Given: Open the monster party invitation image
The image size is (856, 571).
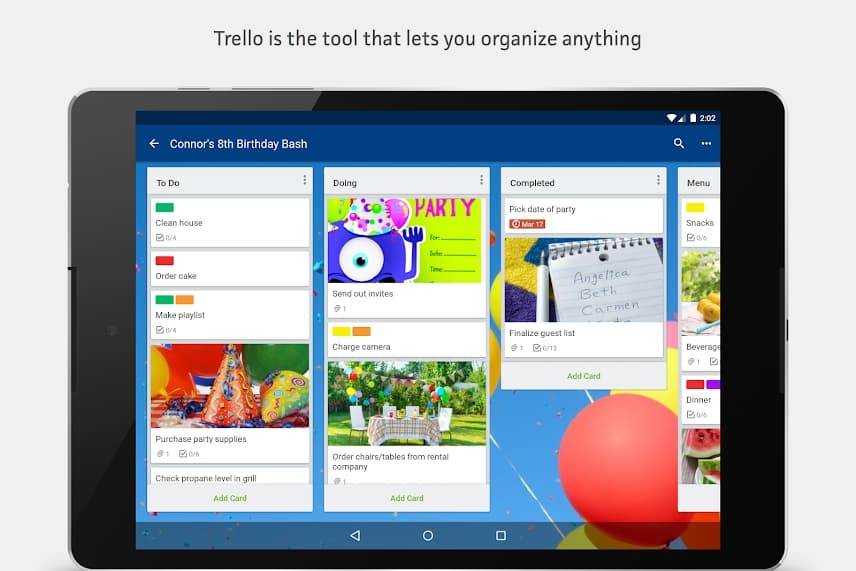Looking at the screenshot, I should pyautogui.click(x=405, y=240).
